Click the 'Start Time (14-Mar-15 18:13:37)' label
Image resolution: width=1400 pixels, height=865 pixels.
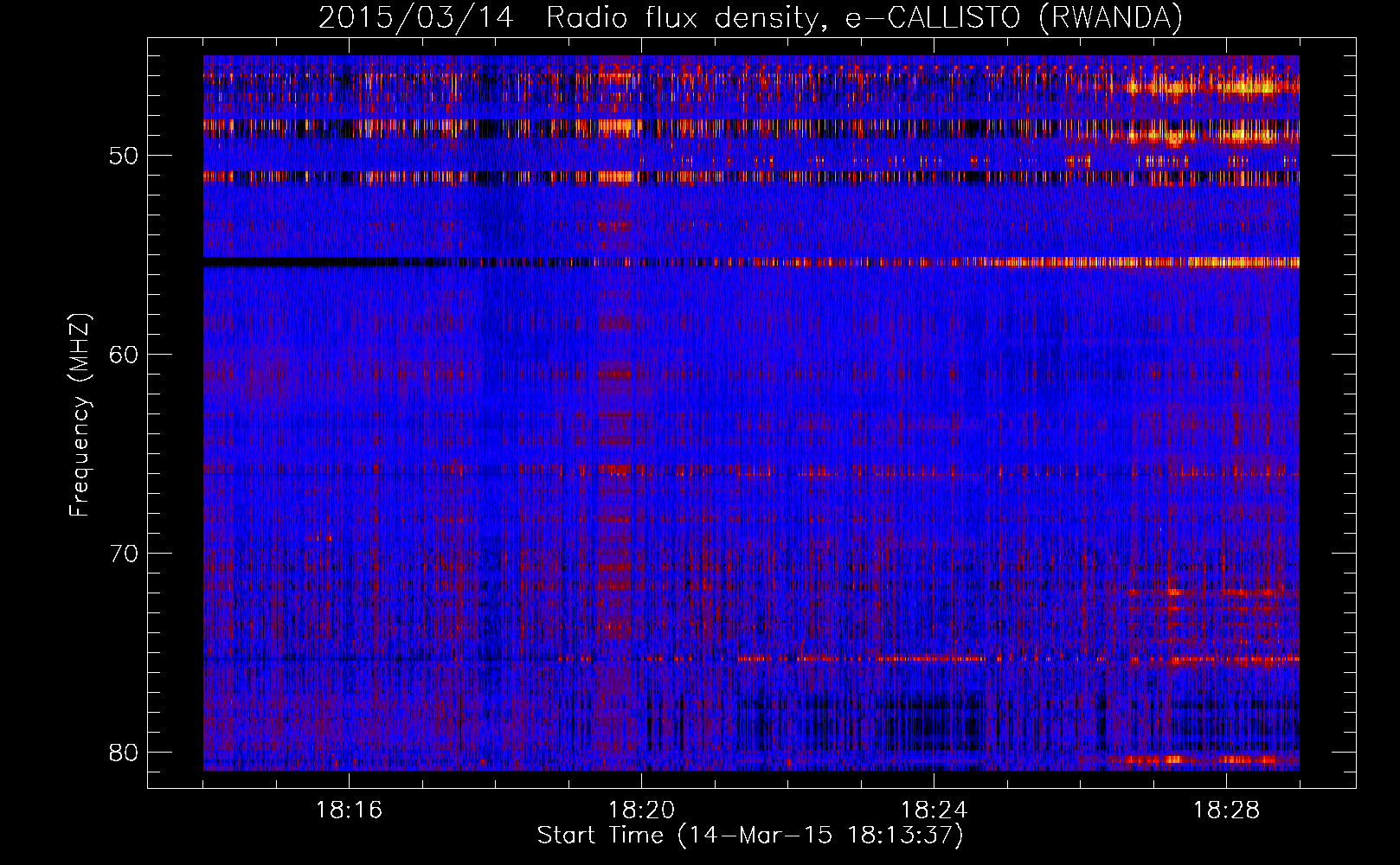click(750, 836)
